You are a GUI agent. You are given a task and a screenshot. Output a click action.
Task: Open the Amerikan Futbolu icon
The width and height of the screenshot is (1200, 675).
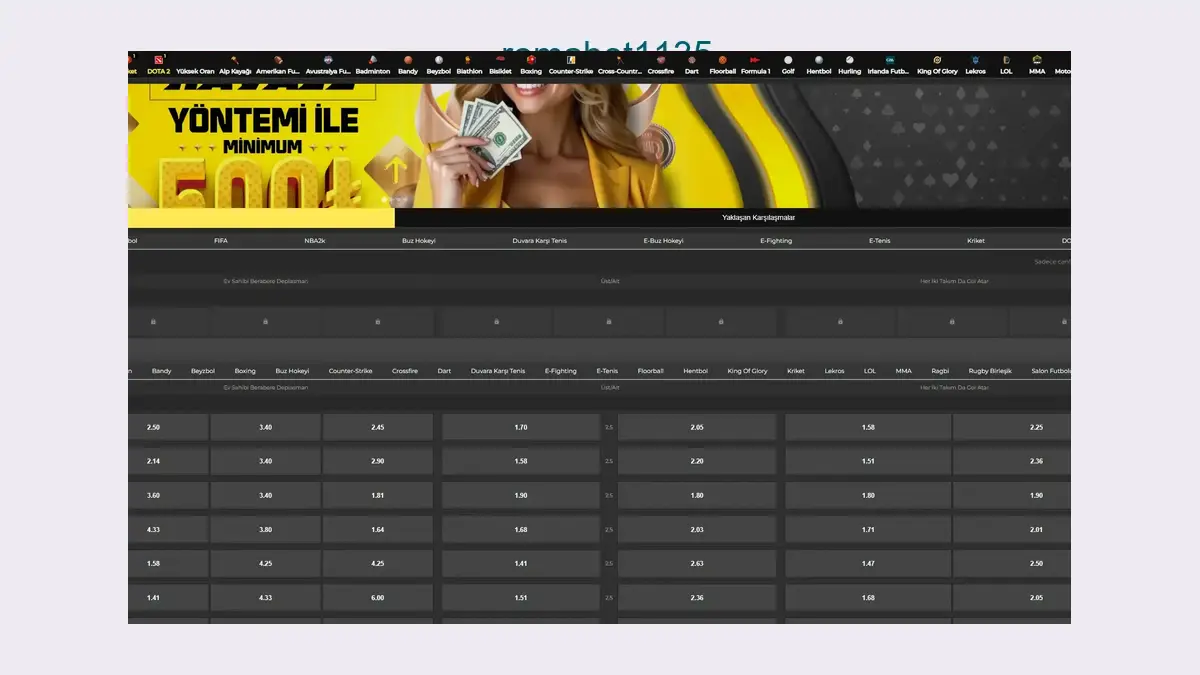pos(278,61)
